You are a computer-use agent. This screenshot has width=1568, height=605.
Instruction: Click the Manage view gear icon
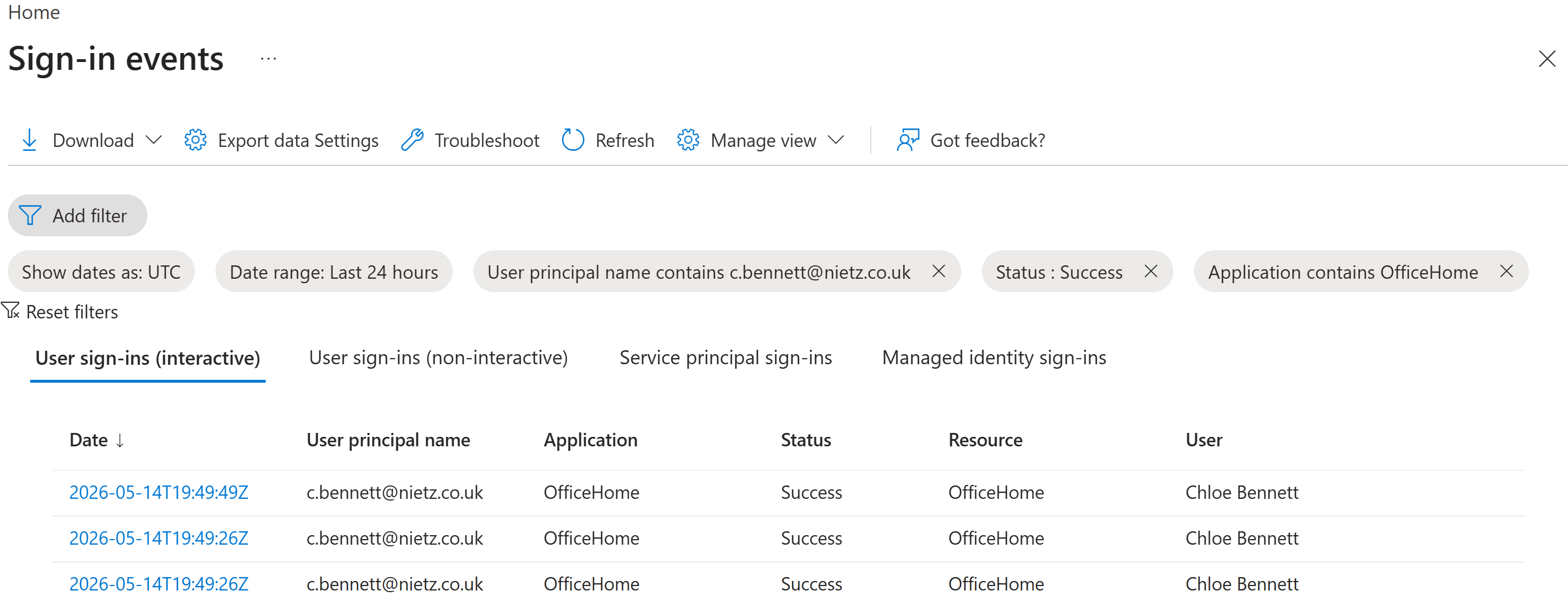tap(688, 140)
